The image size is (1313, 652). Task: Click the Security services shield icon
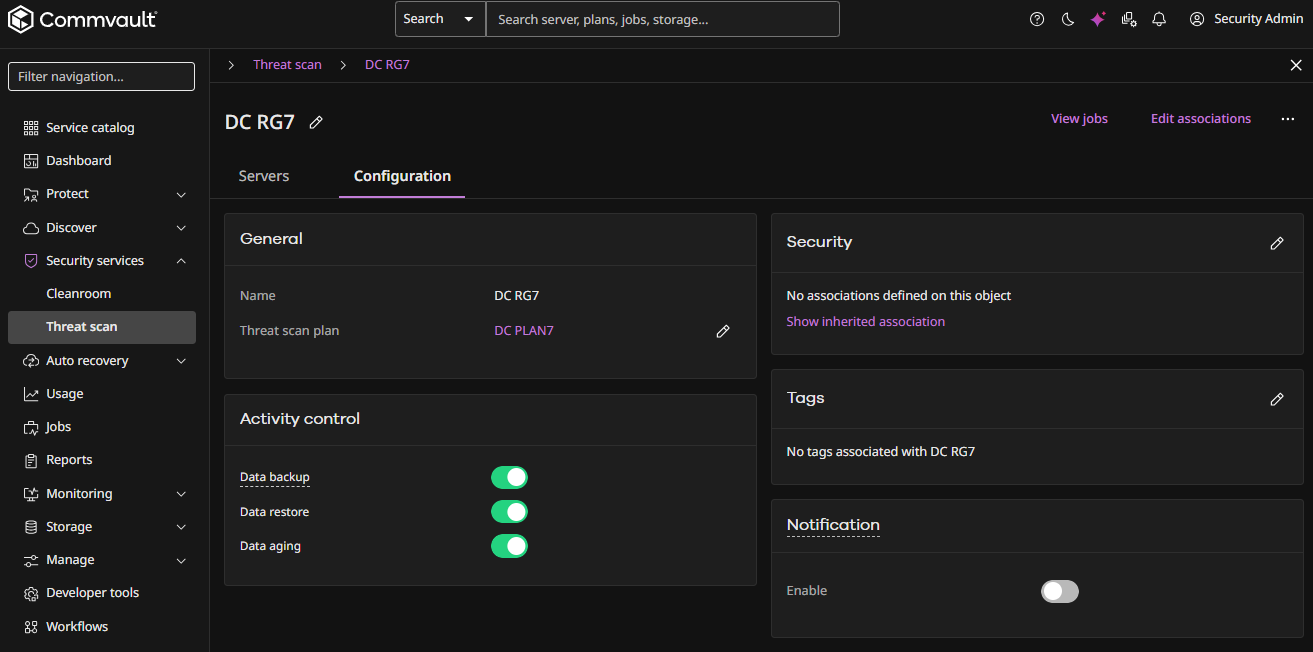31,261
